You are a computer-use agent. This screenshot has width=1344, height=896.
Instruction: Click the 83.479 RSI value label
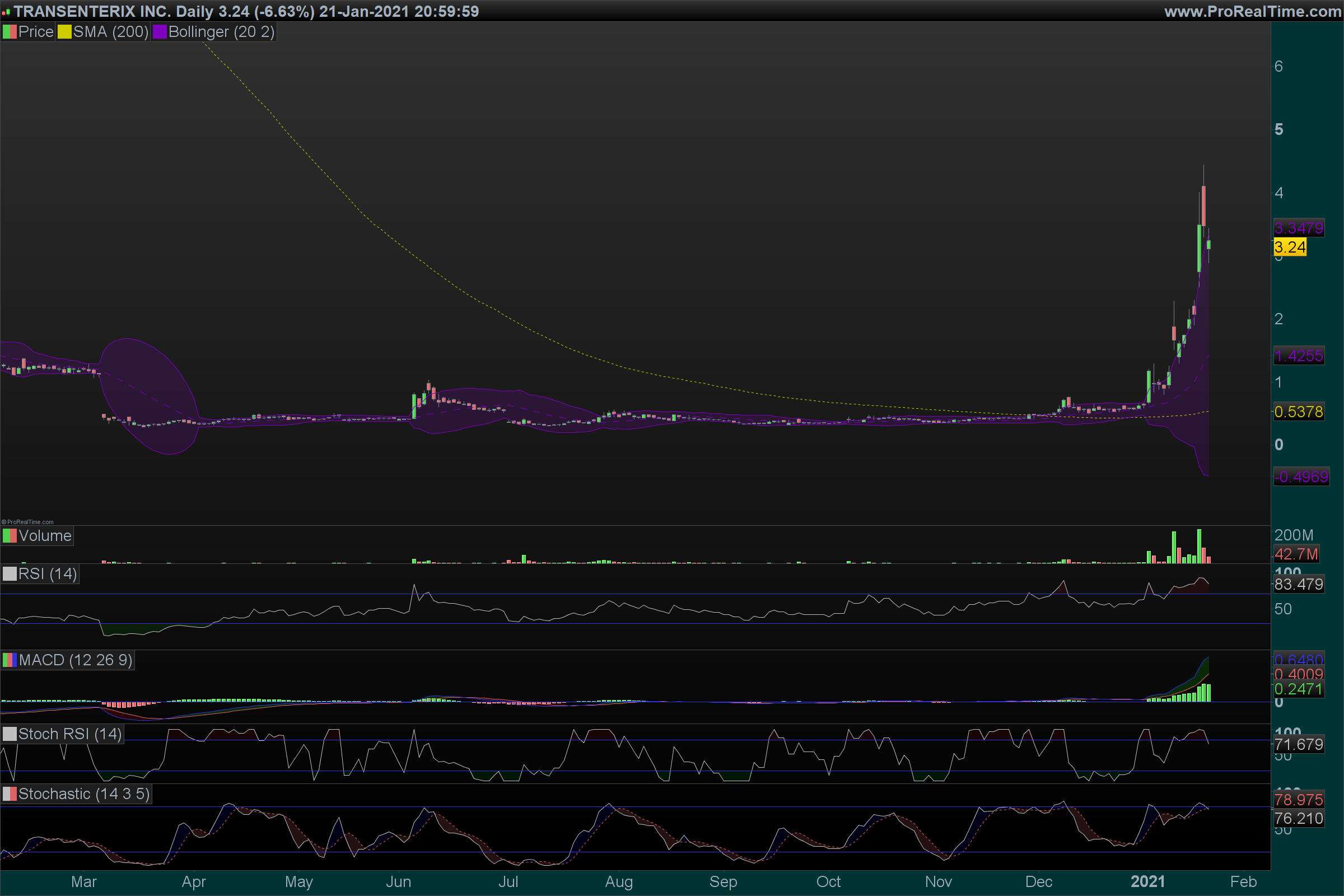[1298, 584]
